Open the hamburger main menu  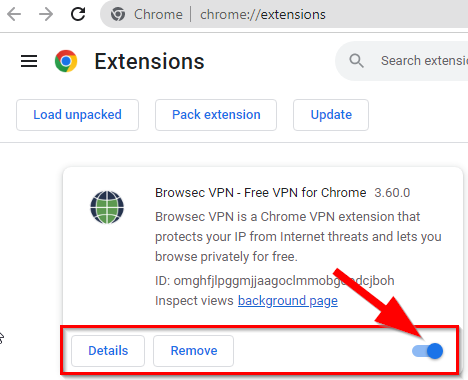pyautogui.click(x=29, y=61)
